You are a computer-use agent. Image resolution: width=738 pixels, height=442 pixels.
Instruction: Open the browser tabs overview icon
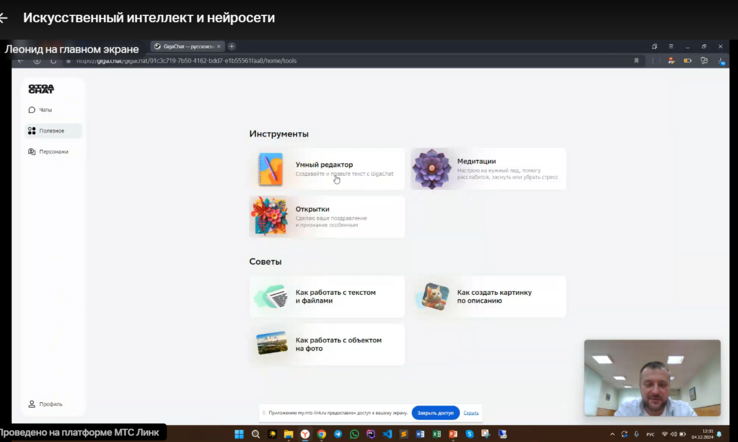[x=654, y=47]
